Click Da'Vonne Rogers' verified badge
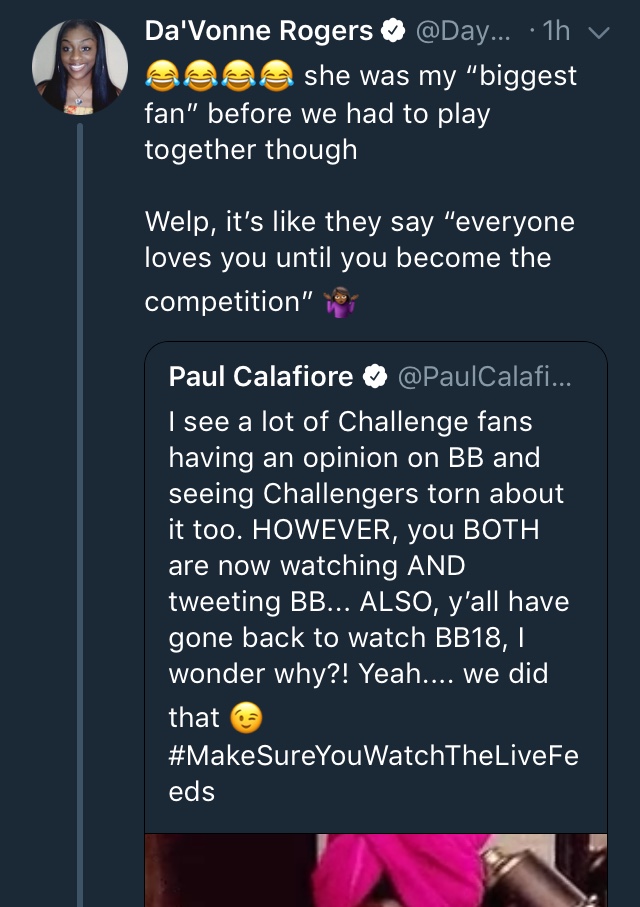 pos(393,31)
